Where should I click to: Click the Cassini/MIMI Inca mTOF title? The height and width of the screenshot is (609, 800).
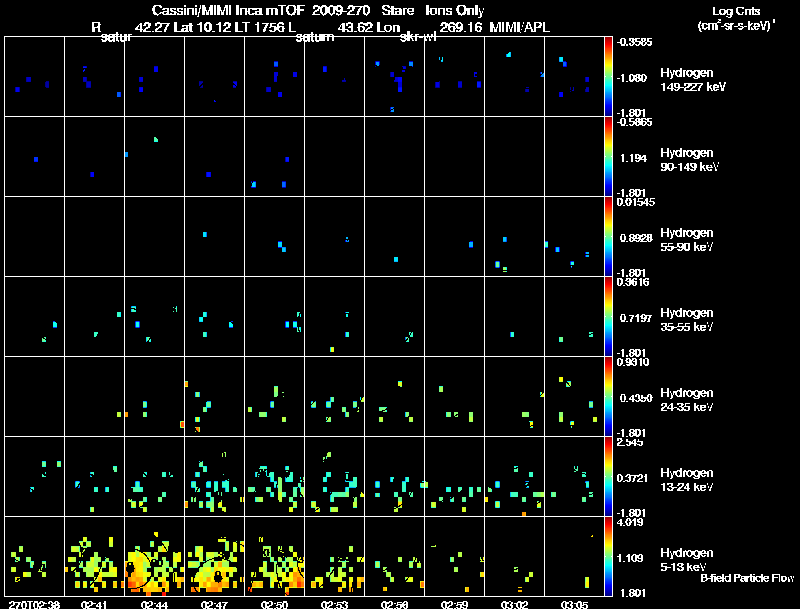tap(228, 10)
